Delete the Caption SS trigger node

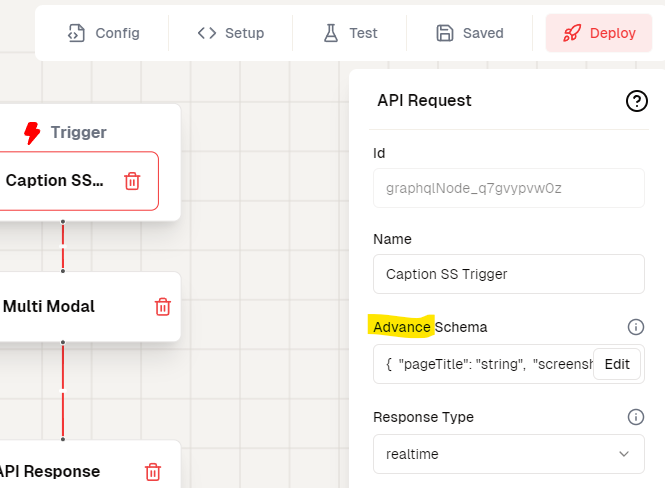[x=132, y=181]
